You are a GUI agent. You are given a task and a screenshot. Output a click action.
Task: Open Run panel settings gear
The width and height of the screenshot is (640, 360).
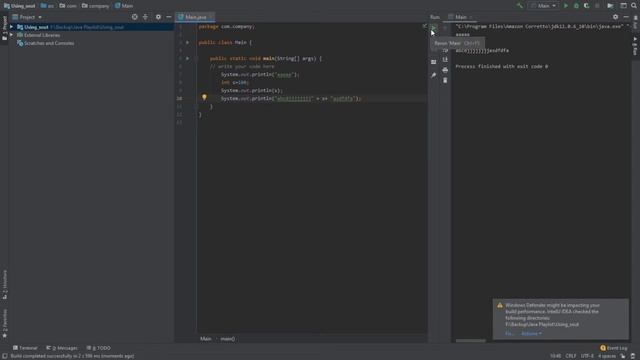click(616, 17)
